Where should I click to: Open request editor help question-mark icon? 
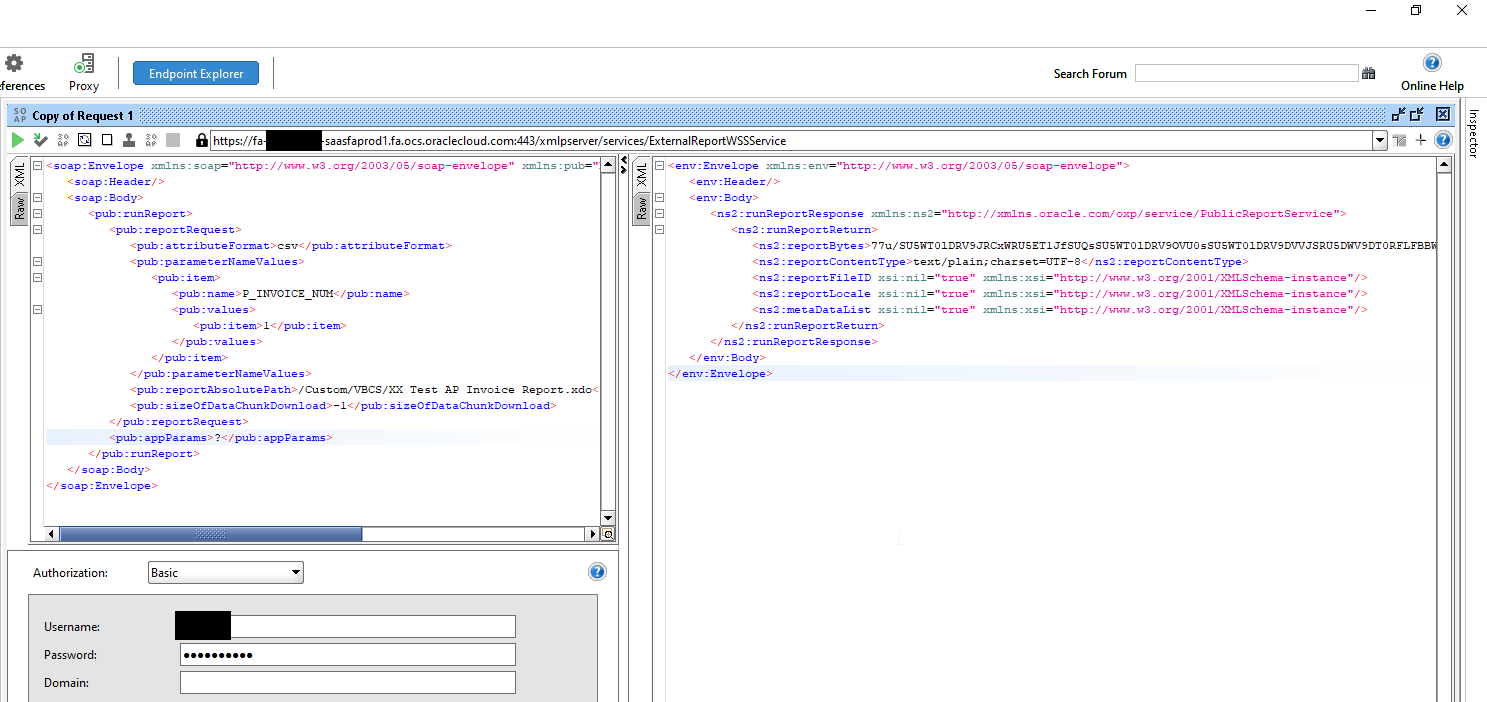tap(1443, 140)
